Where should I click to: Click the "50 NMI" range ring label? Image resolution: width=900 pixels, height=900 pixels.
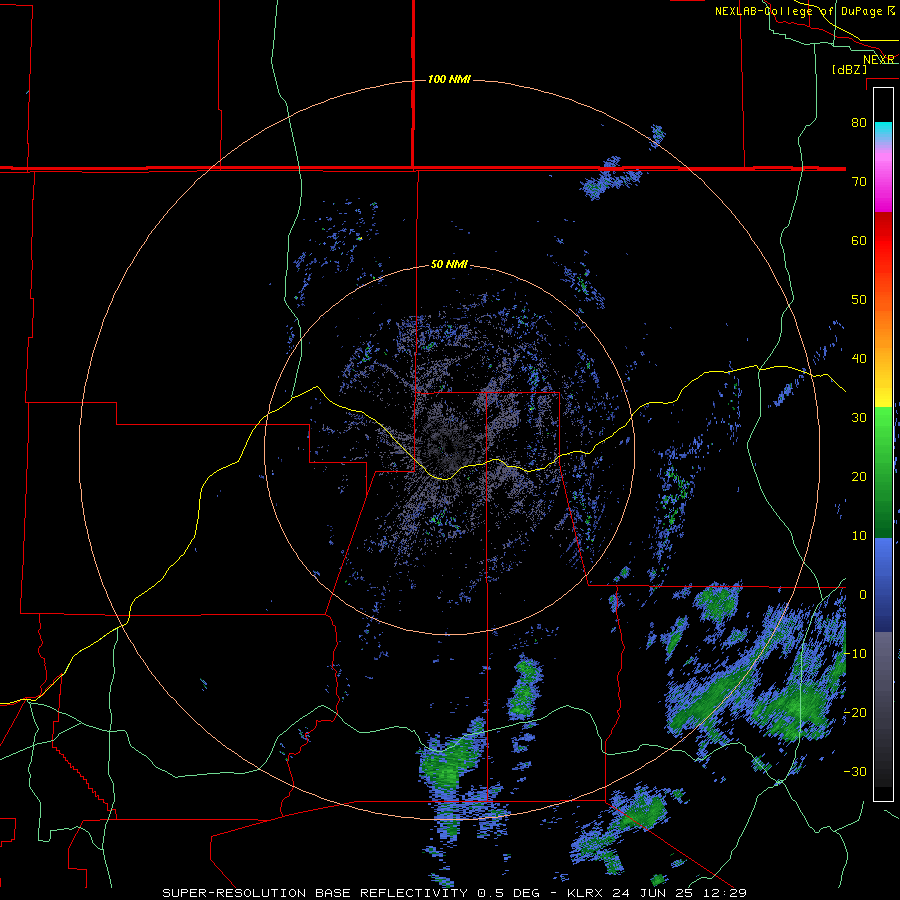tap(449, 265)
